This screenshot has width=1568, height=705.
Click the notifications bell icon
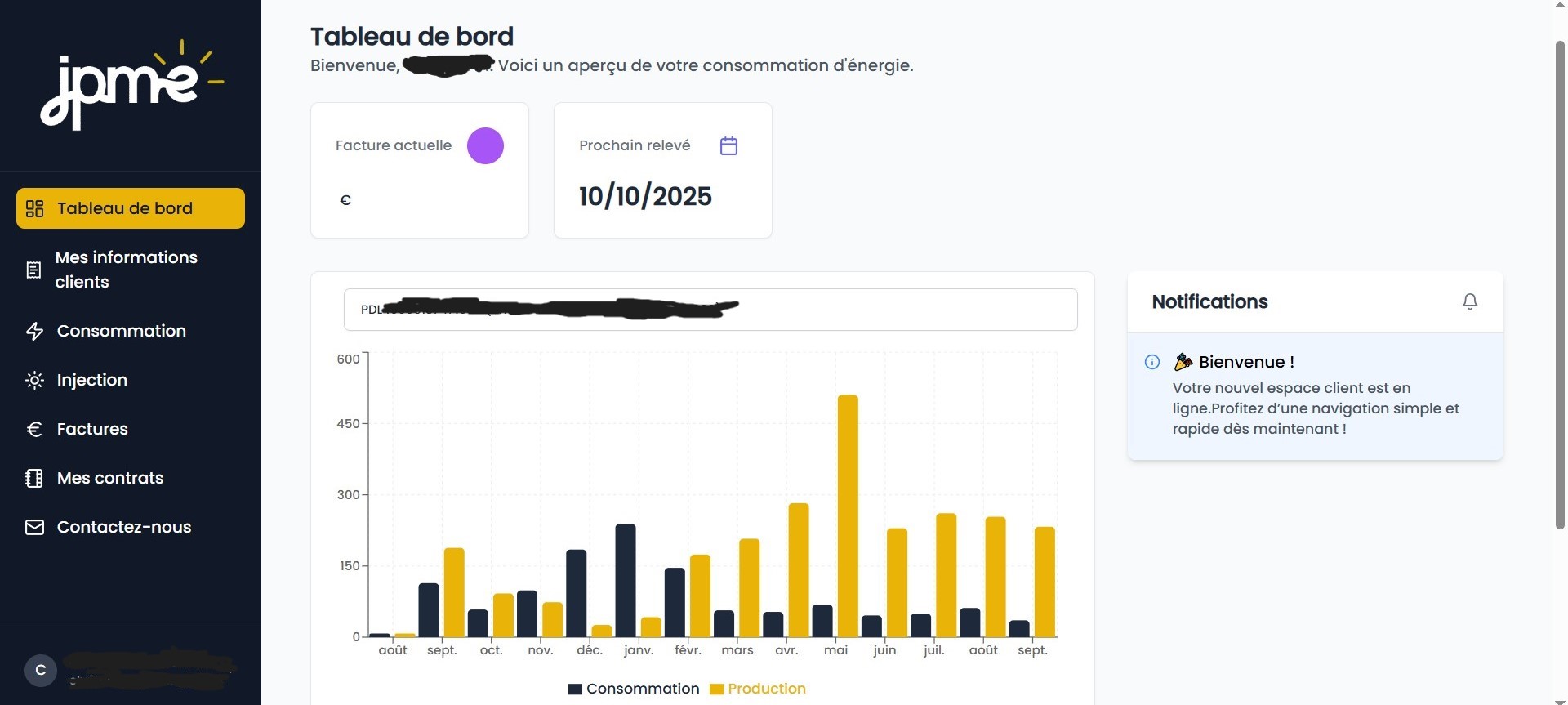pyautogui.click(x=1469, y=301)
